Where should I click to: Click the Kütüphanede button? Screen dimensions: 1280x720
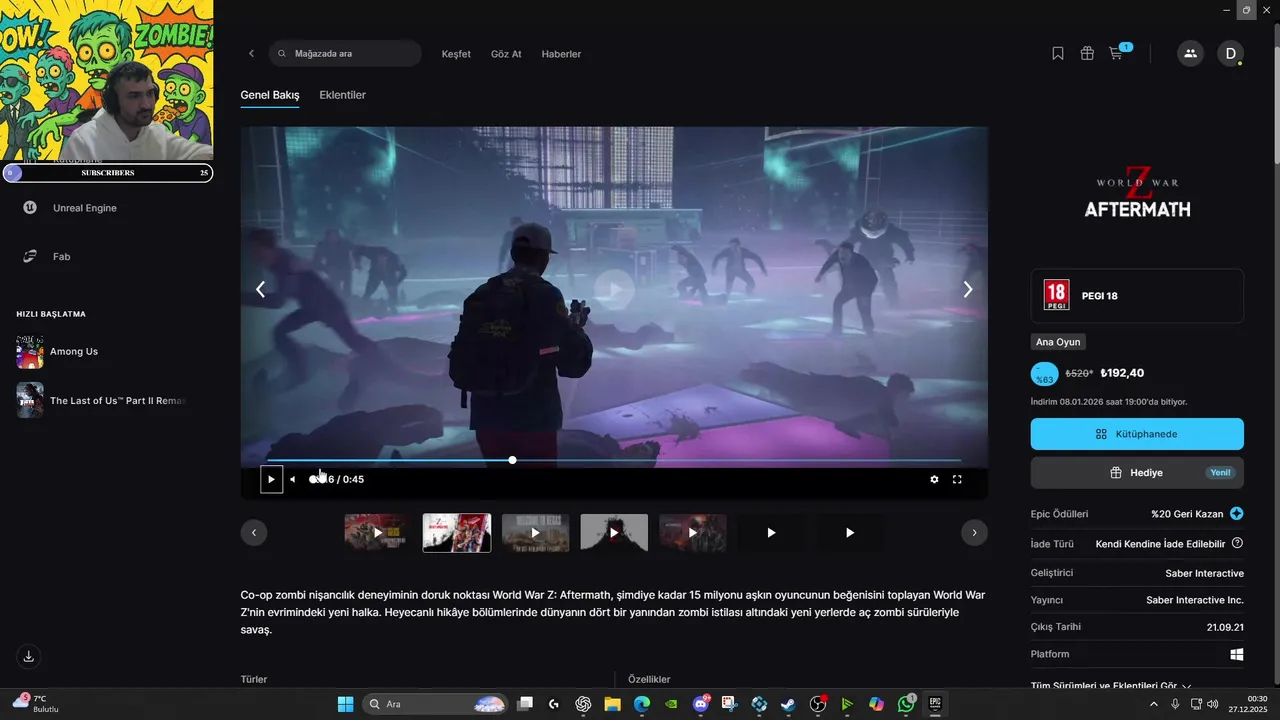1137,434
